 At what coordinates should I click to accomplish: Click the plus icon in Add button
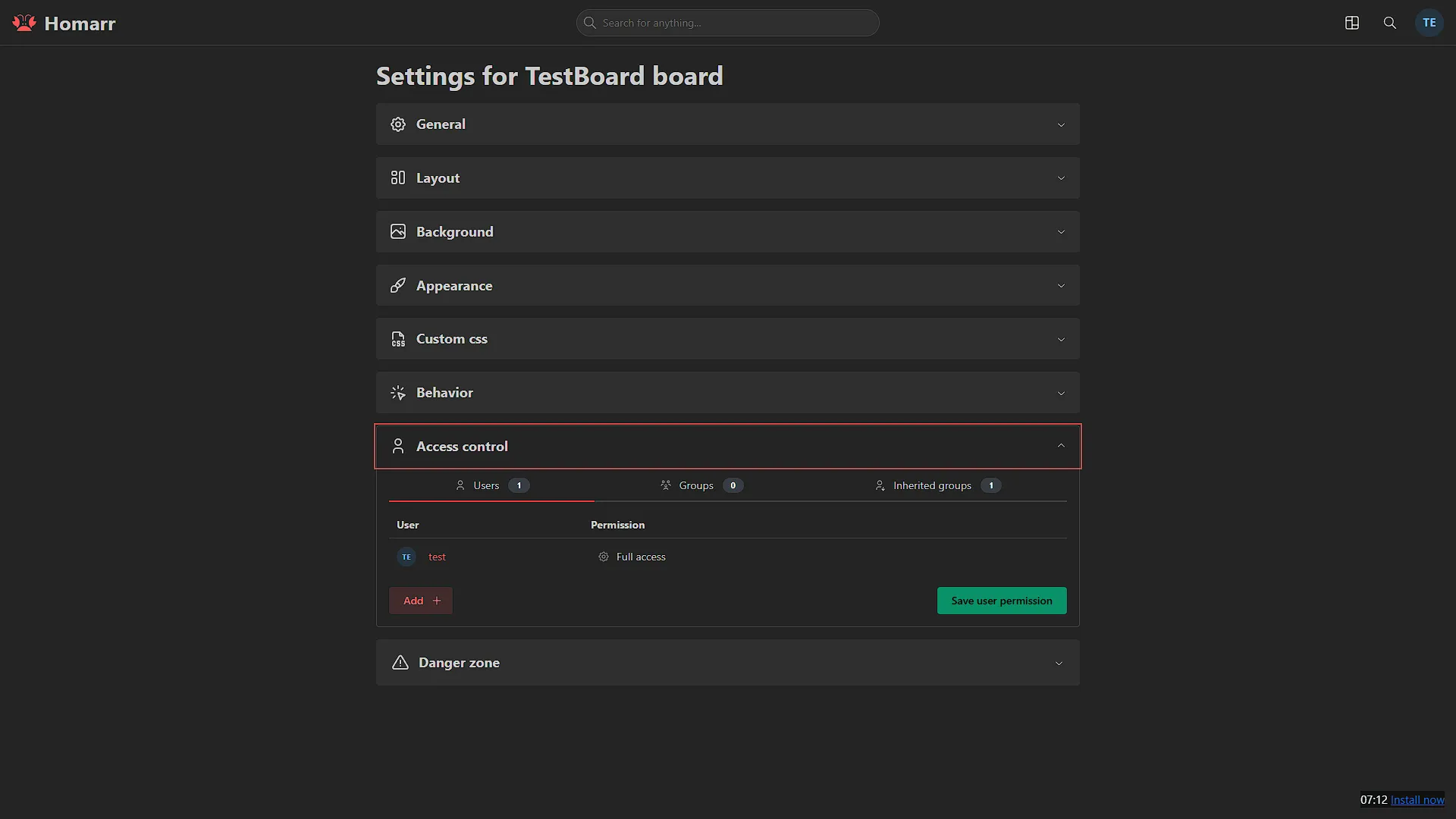coord(437,601)
